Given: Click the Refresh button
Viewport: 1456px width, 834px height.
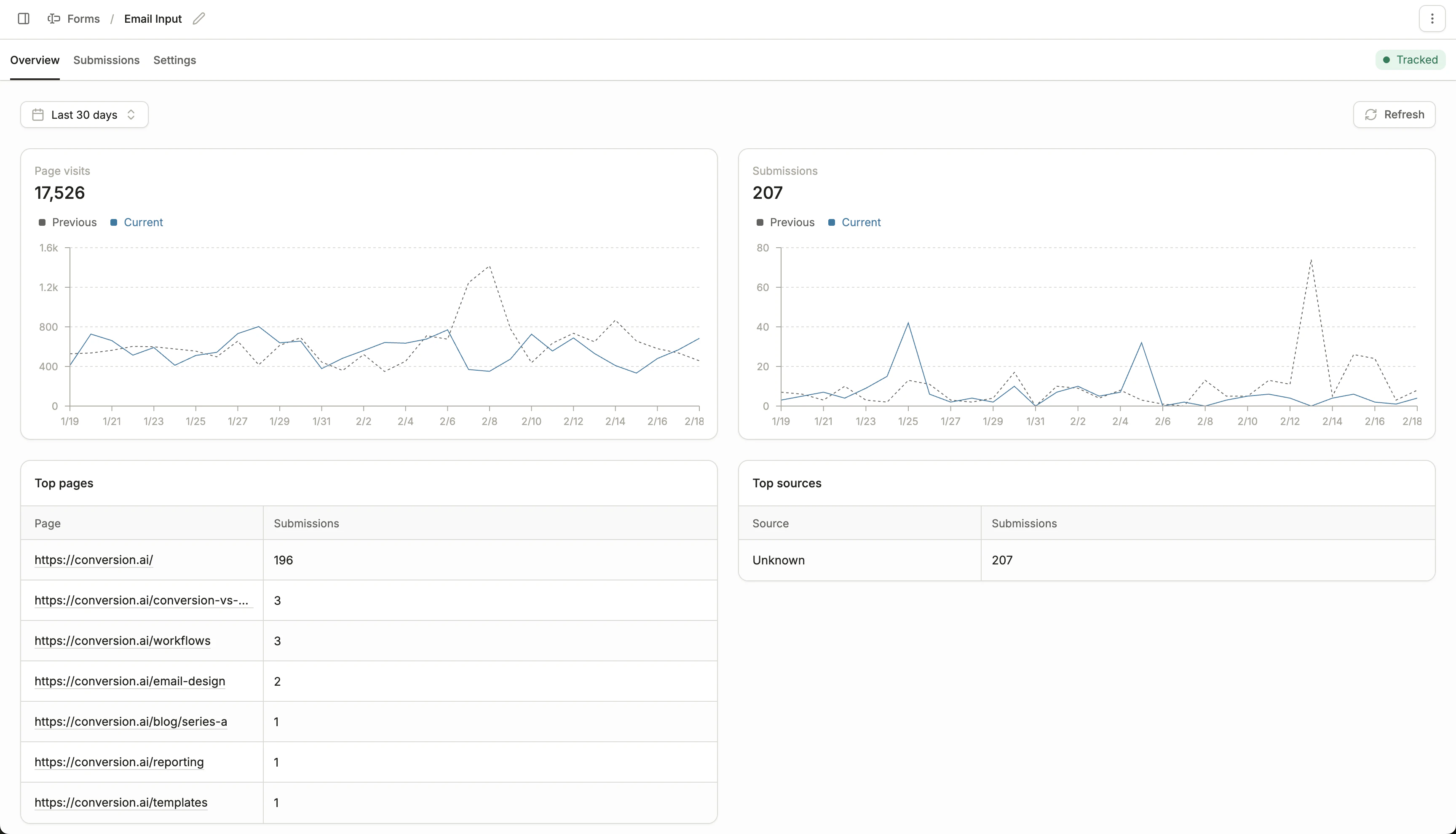Looking at the screenshot, I should (1394, 115).
